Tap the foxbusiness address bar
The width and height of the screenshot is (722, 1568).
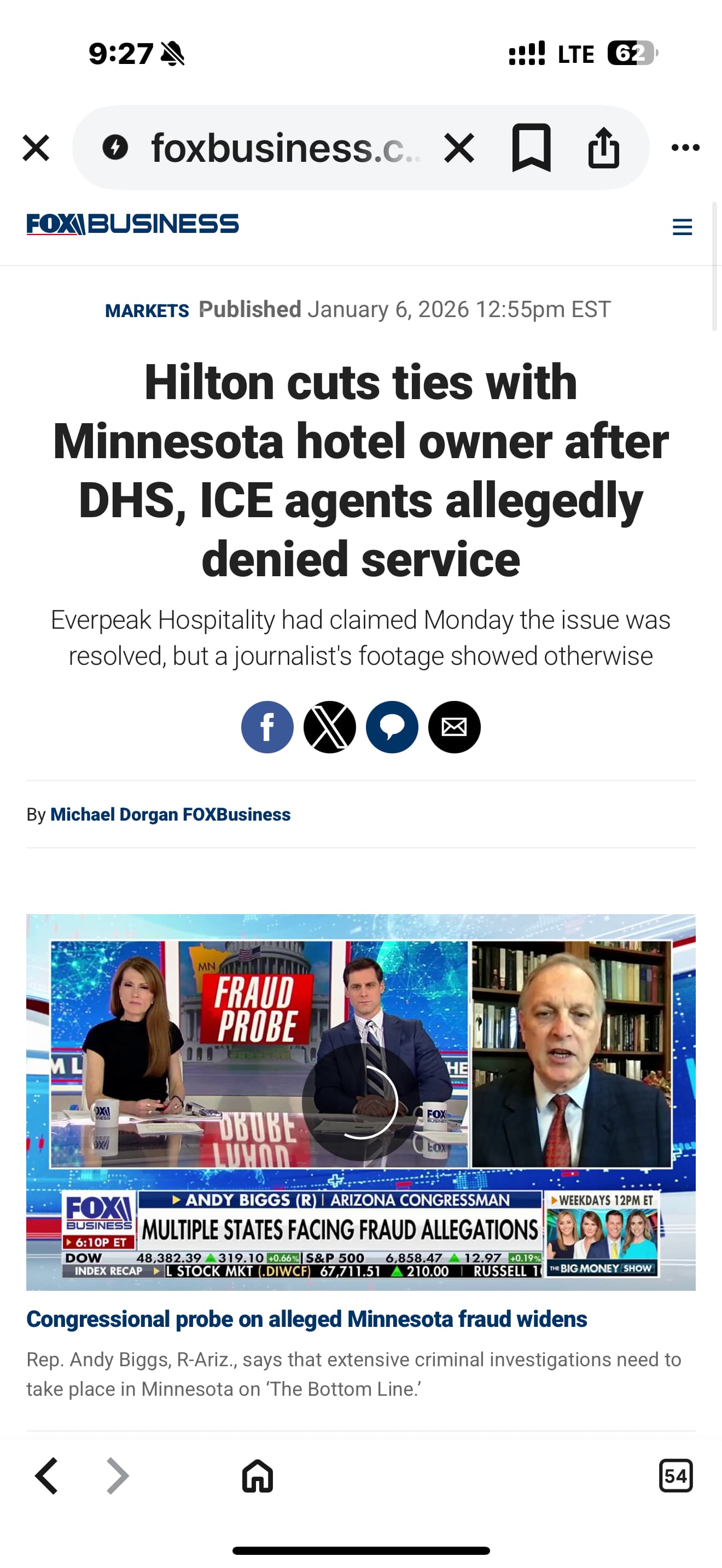click(286, 148)
